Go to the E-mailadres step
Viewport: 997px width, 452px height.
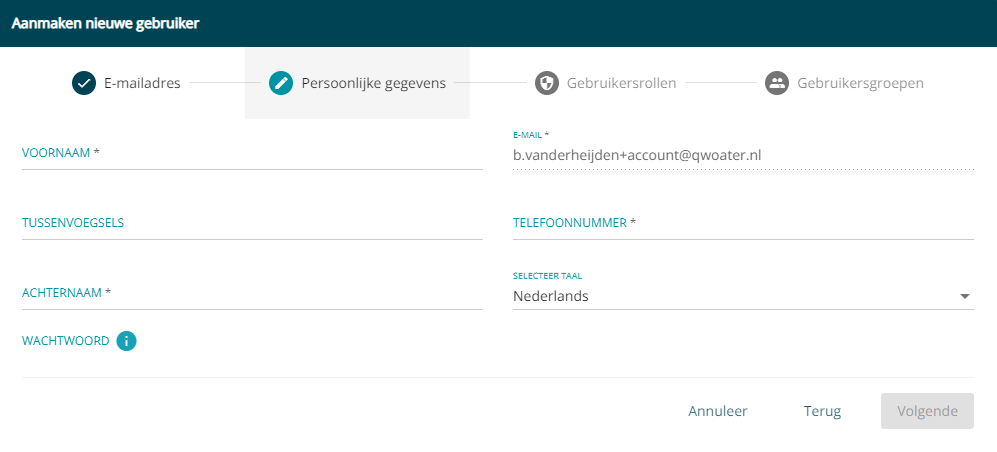point(142,83)
